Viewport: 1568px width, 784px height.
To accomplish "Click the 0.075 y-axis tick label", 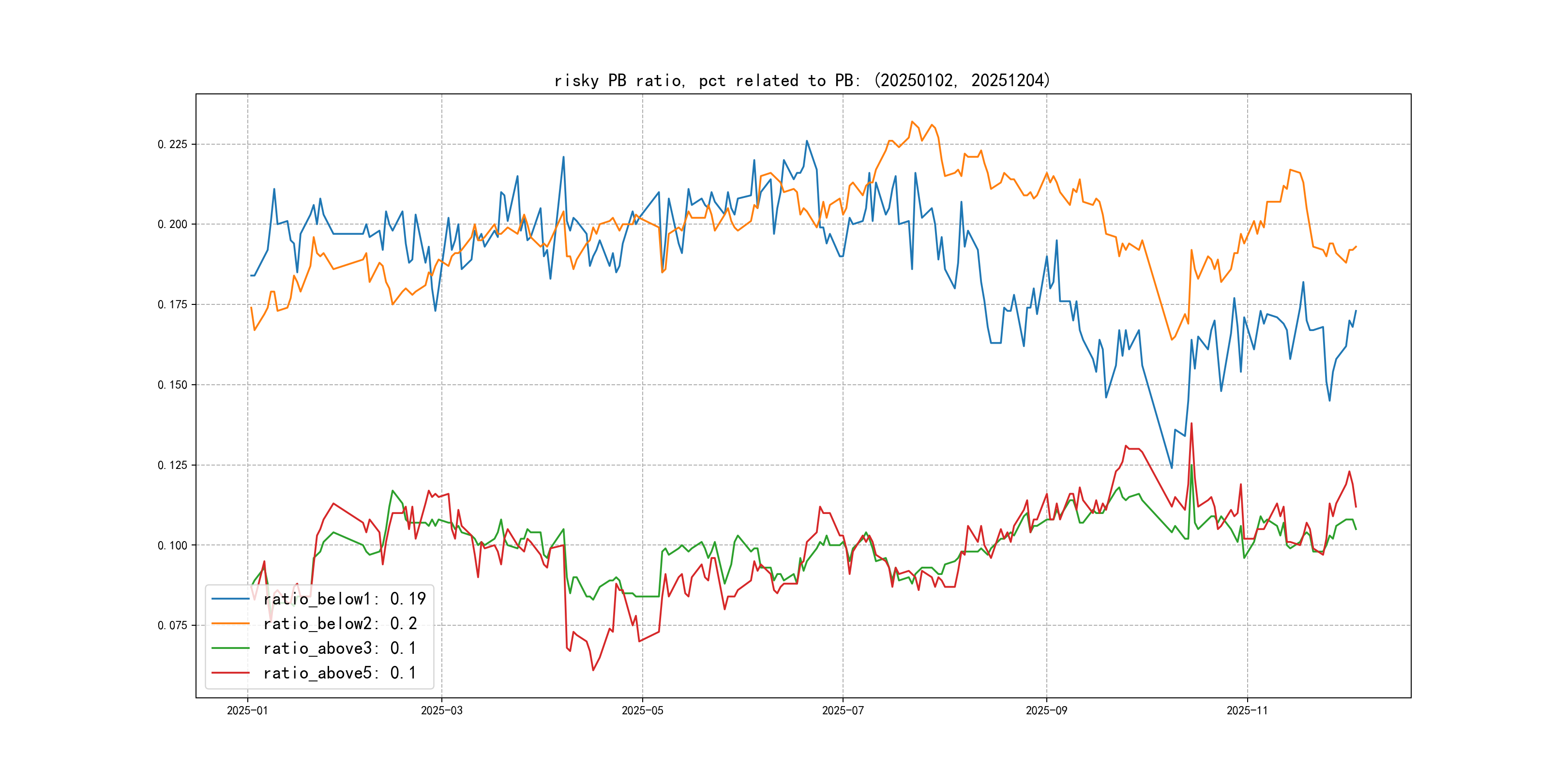I will coord(172,625).
